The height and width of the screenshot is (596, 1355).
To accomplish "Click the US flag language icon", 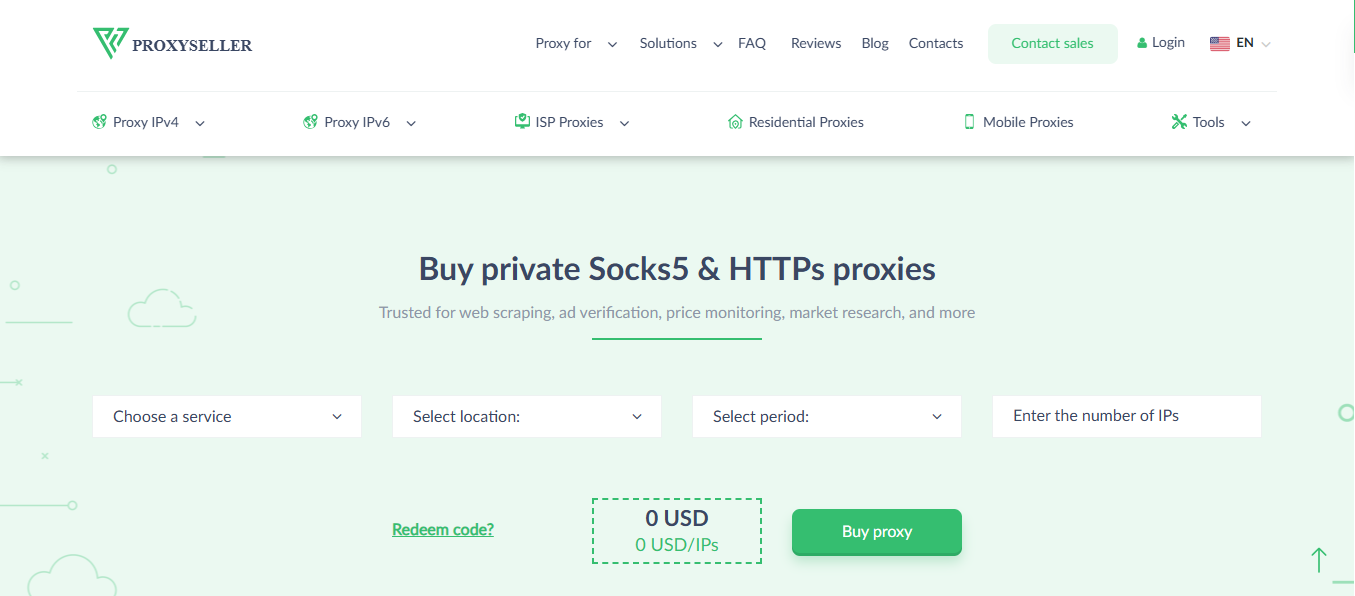I will pyautogui.click(x=1219, y=42).
